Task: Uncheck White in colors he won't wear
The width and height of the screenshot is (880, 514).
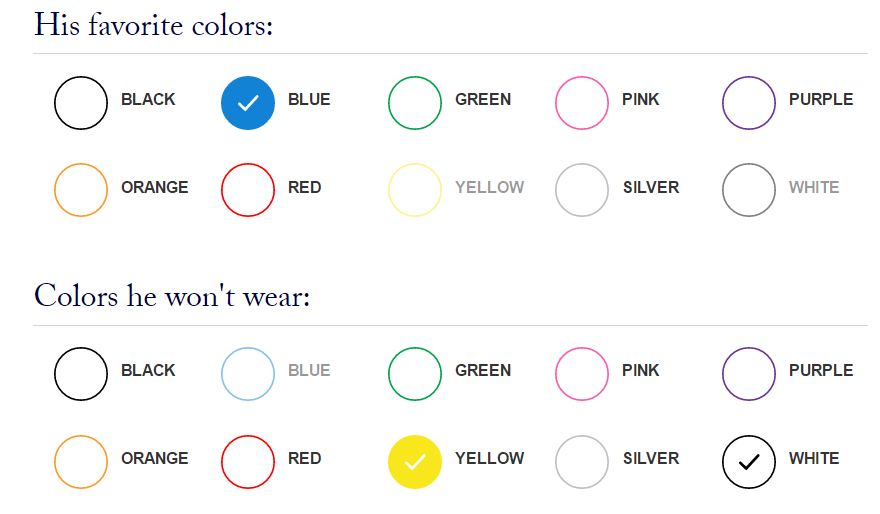Action: tap(749, 462)
